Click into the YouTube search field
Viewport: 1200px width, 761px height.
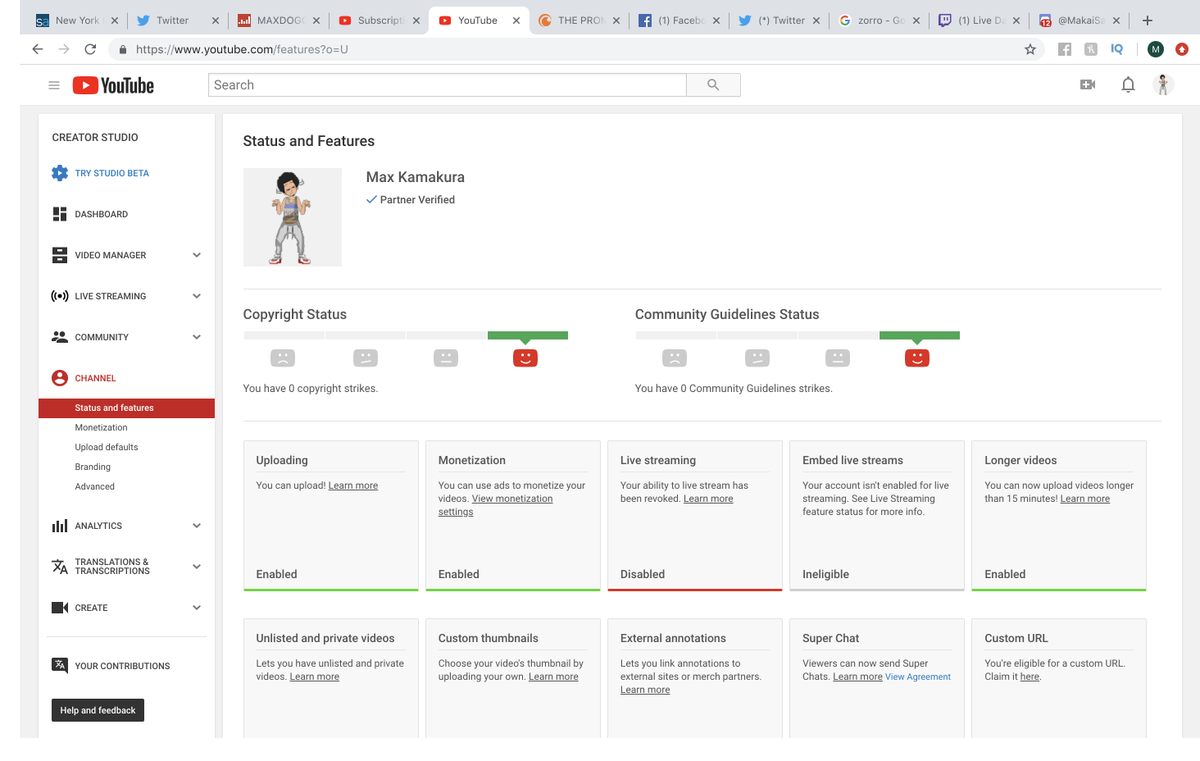point(447,85)
